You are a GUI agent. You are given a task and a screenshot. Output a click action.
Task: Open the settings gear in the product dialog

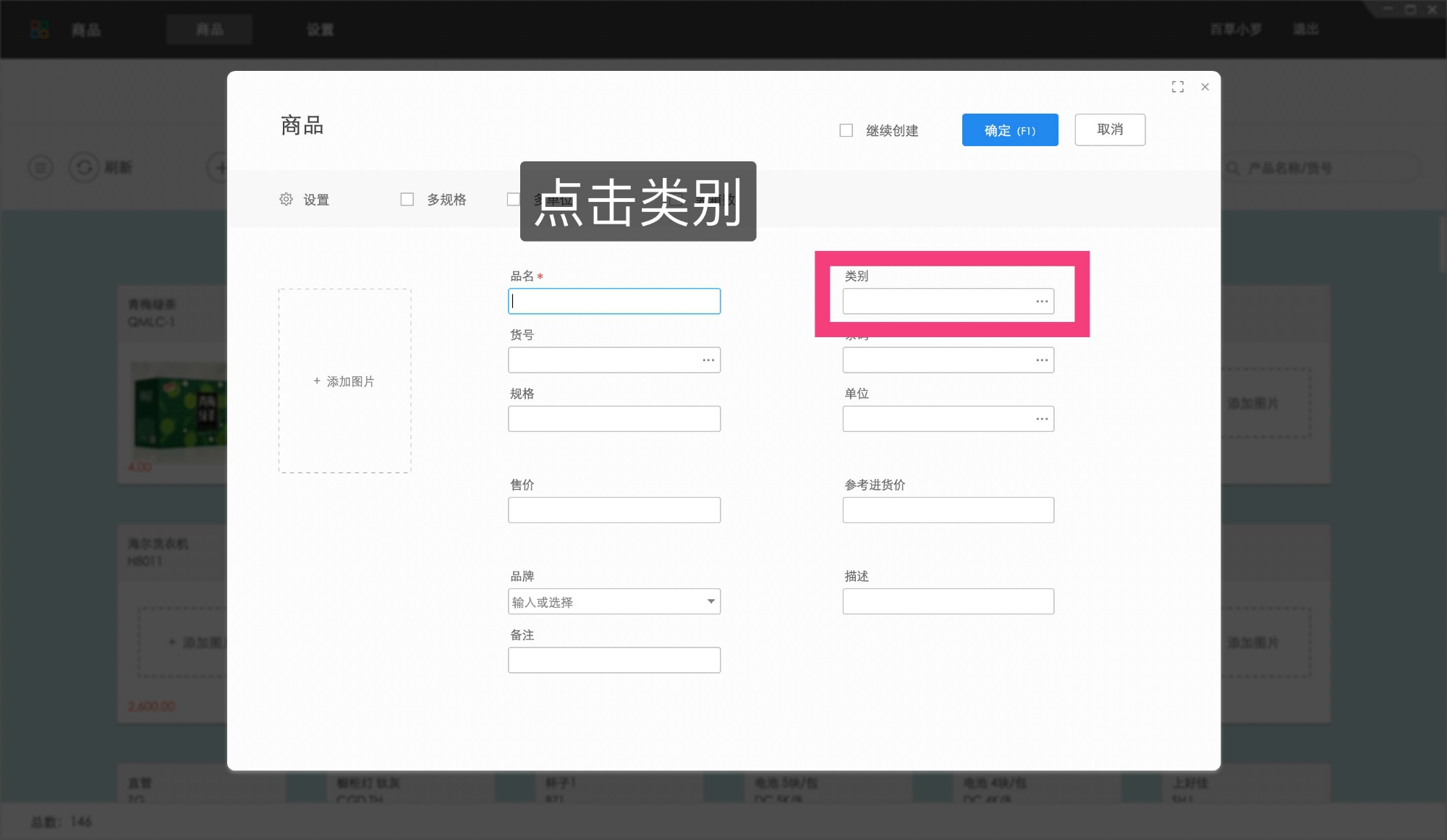(287, 199)
